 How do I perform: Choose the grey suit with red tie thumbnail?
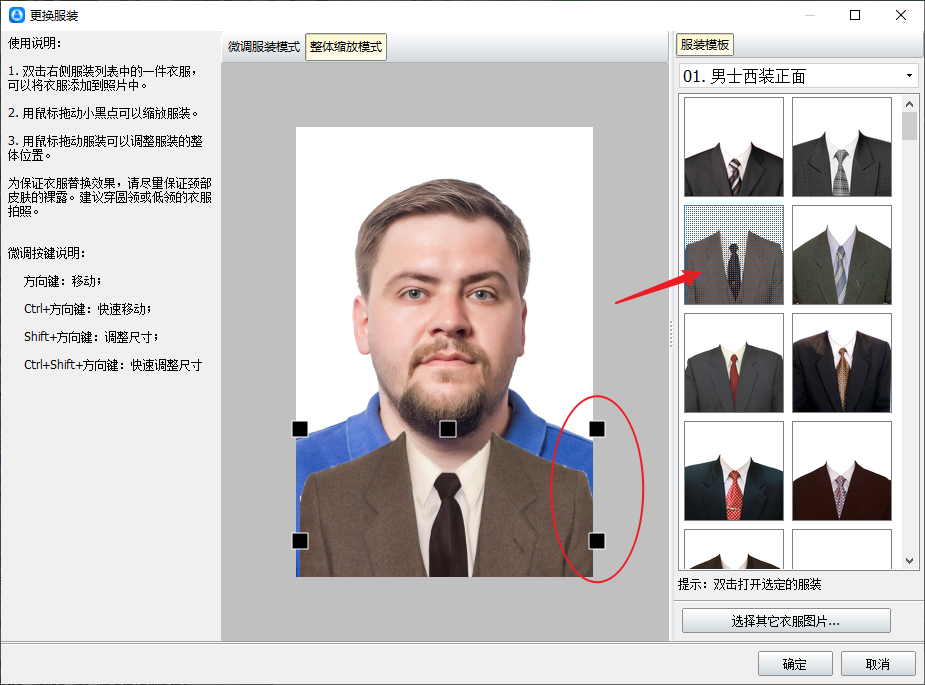(x=734, y=363)
